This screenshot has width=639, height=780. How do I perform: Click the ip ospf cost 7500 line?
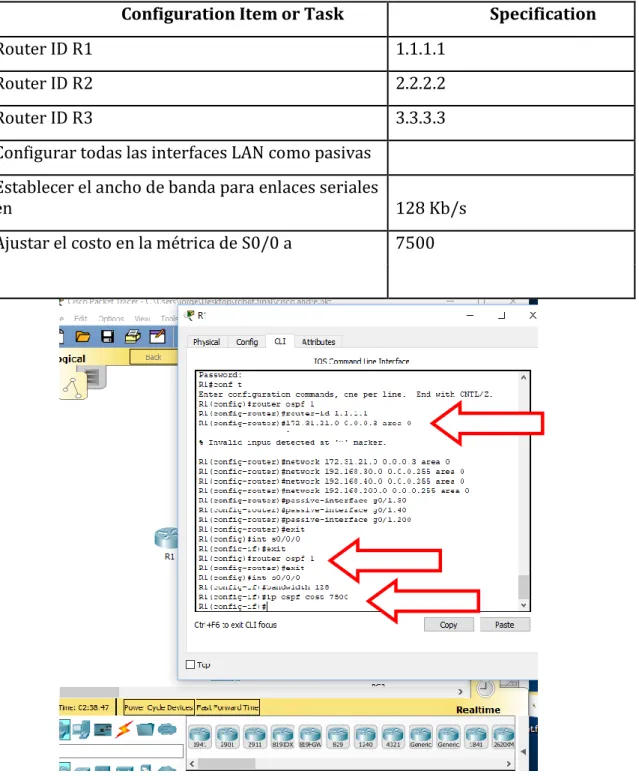click(274, 597)
